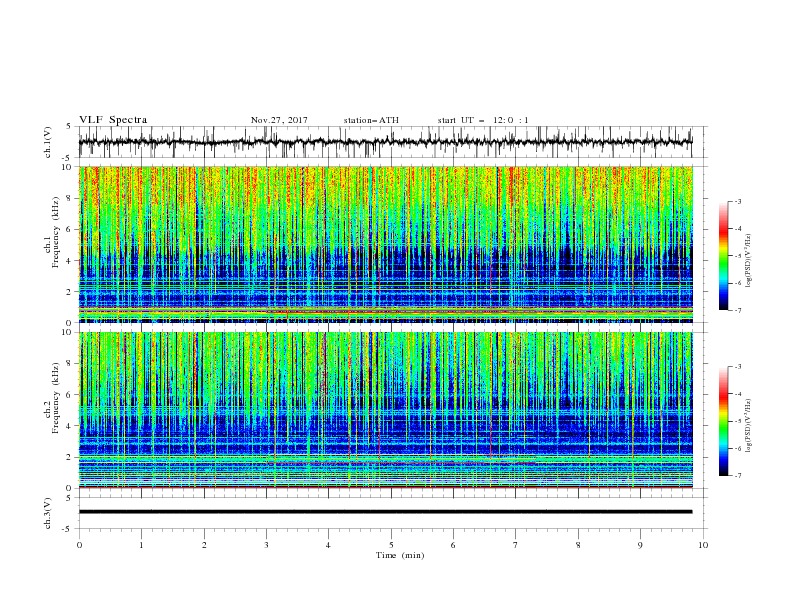Screen dimensions: 792x612
Task: Click the 'ch.1(V)' waveform axis label
Action: [x=48, y=142]
